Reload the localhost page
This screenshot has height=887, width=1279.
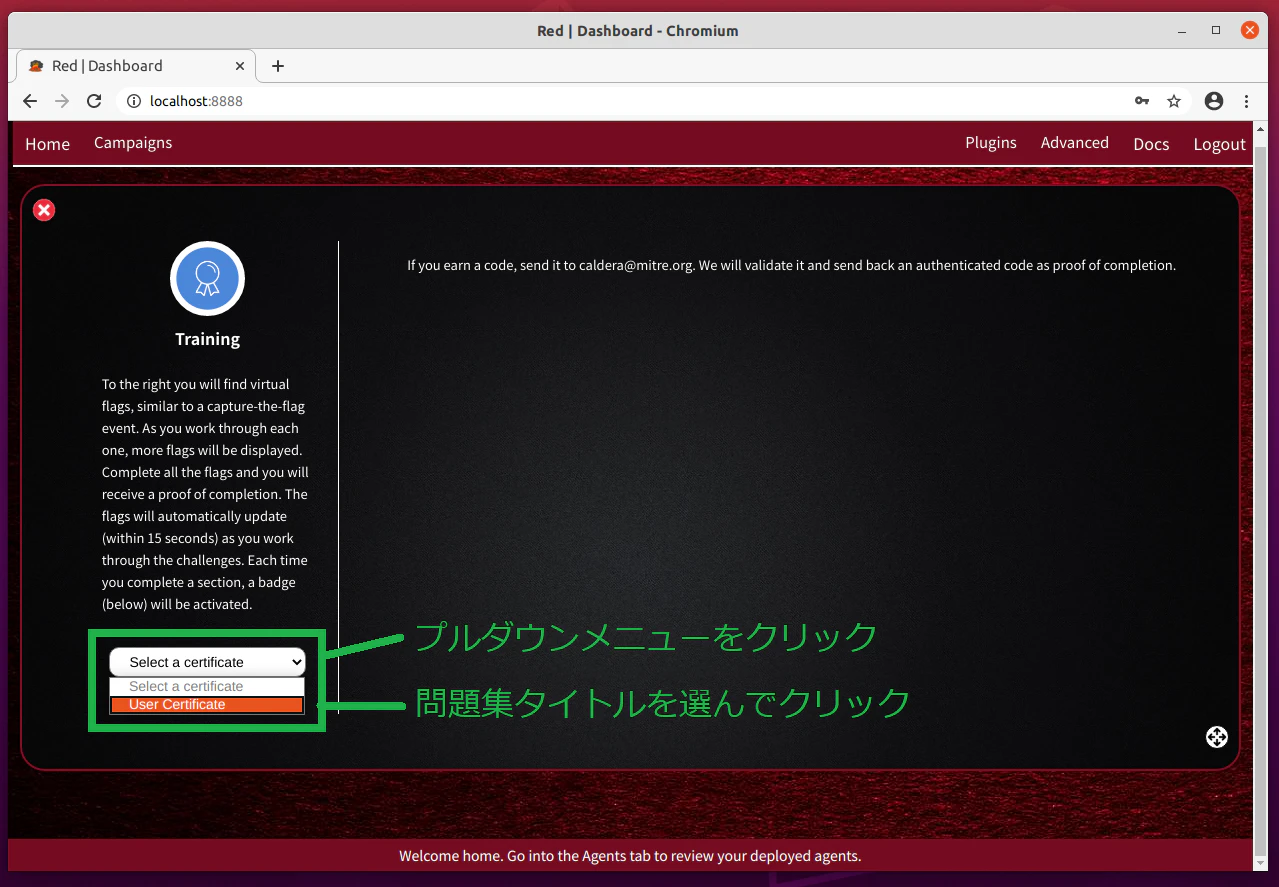tap(94, 101)
